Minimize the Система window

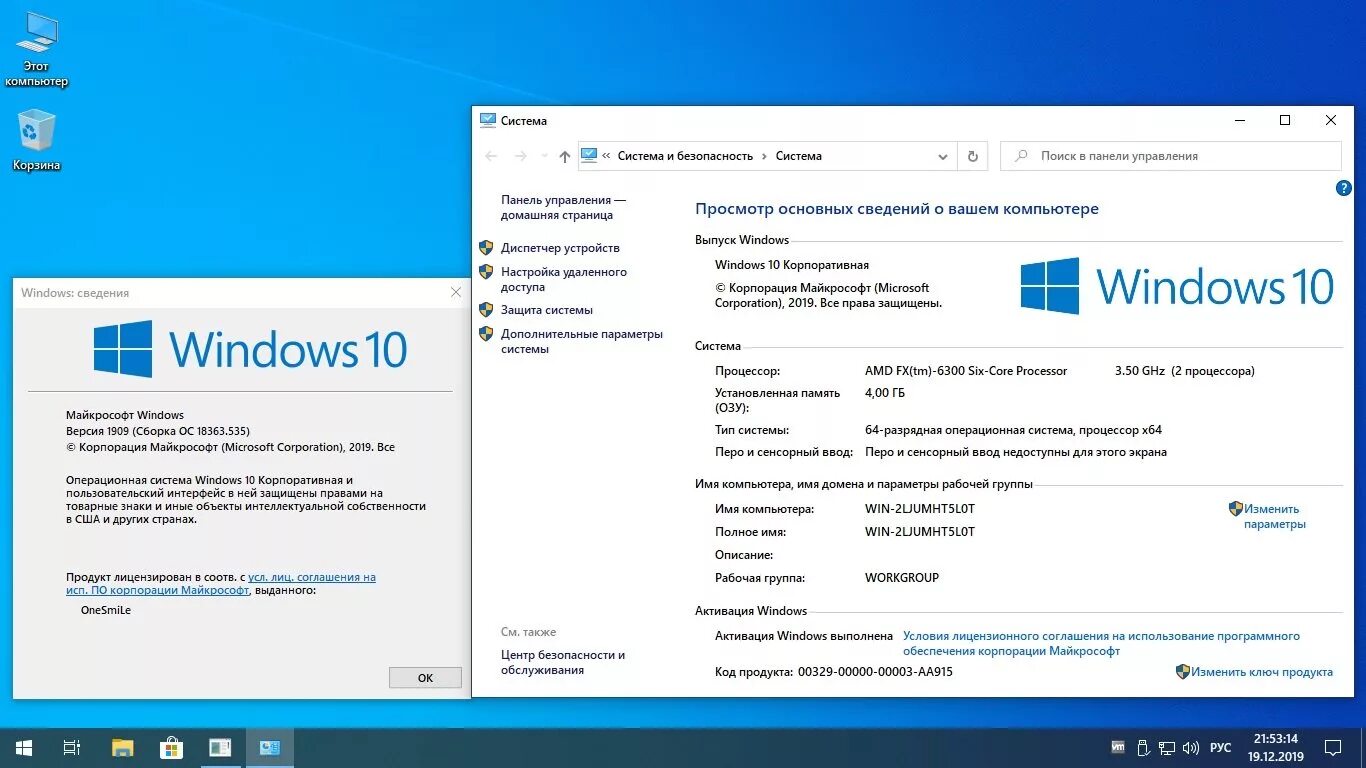pyautogui.click(x=1240, y=120)
